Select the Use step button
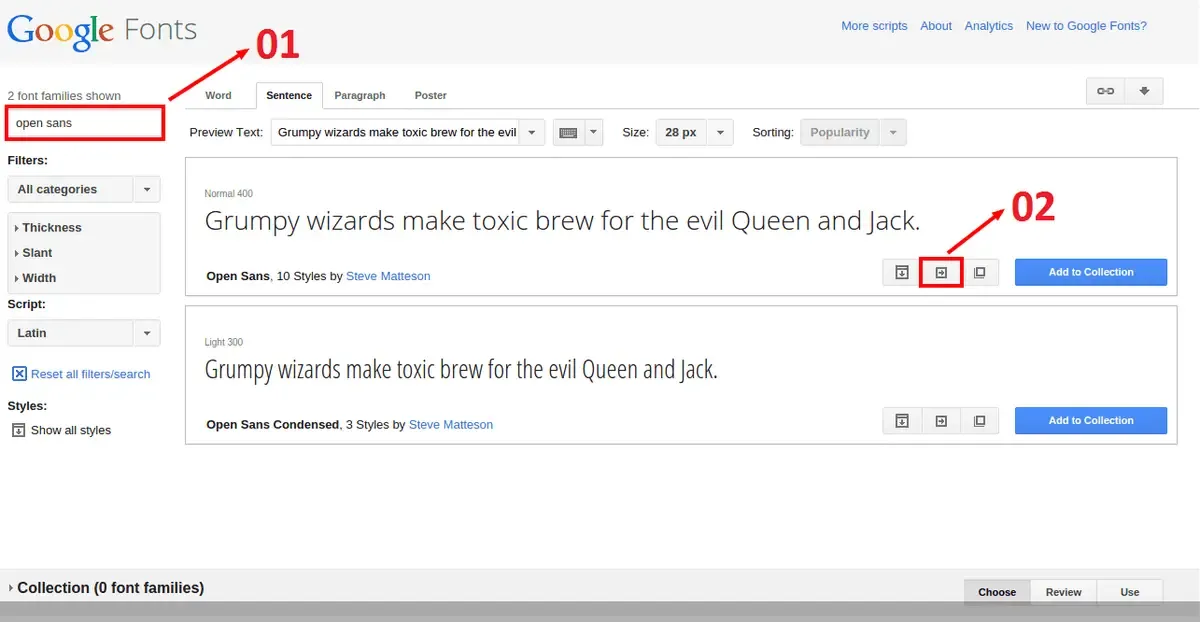This screenshot has width=1200, height=622. [x=1130, y=592]
